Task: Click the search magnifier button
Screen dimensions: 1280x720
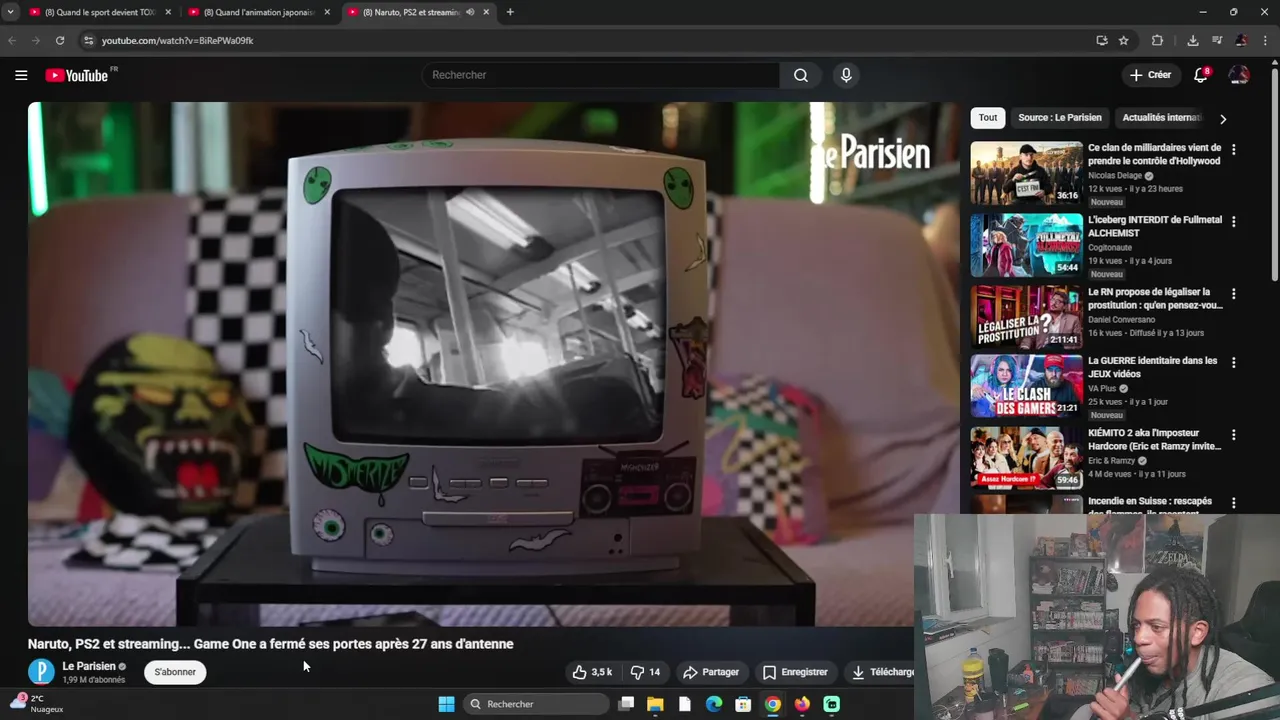Action: (x=801, y=75)
